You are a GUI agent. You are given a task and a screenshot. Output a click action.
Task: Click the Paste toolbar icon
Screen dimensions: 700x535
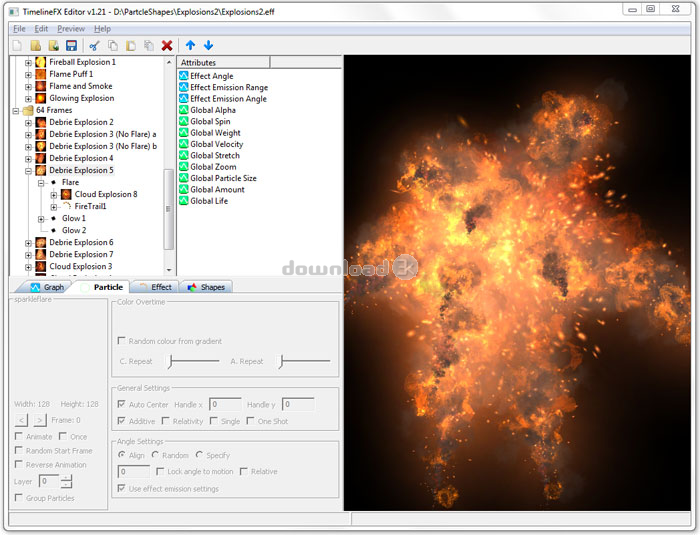[x=131, y=46]
